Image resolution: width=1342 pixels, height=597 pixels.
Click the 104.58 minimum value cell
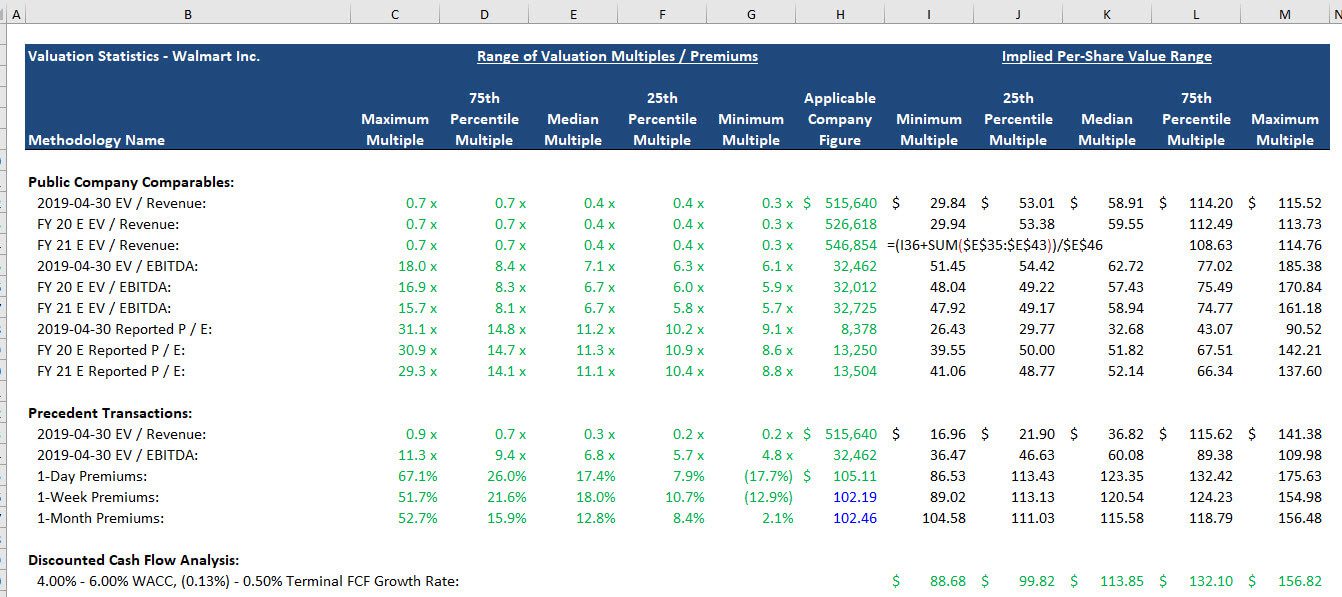[944, 518]
